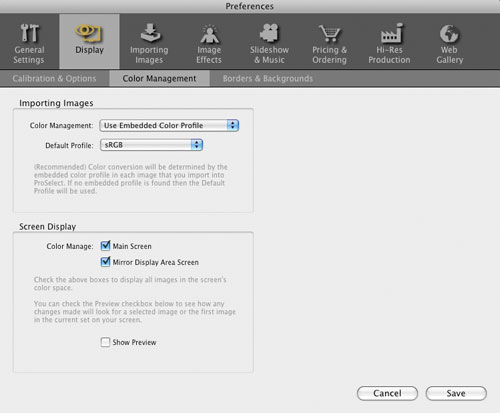The height and width of the screenshot is (413, 500).
Task: Switch to Calibration & Options tab
Action: click(x=54, y=79)
